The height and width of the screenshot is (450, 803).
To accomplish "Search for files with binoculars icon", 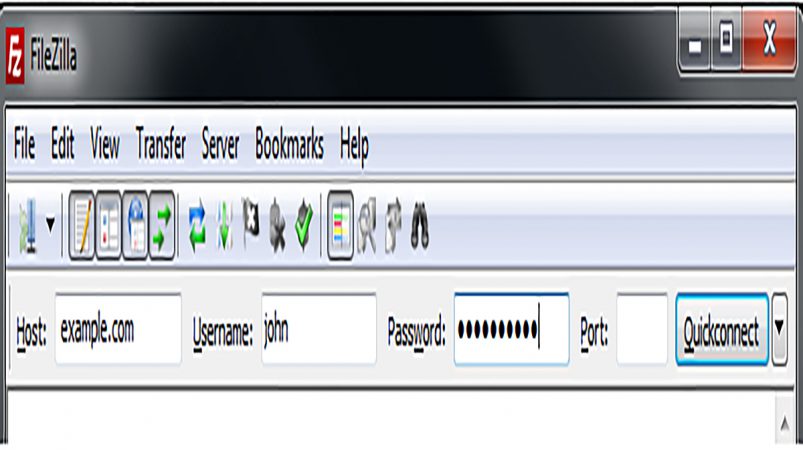I will click(x=419, y=226).
